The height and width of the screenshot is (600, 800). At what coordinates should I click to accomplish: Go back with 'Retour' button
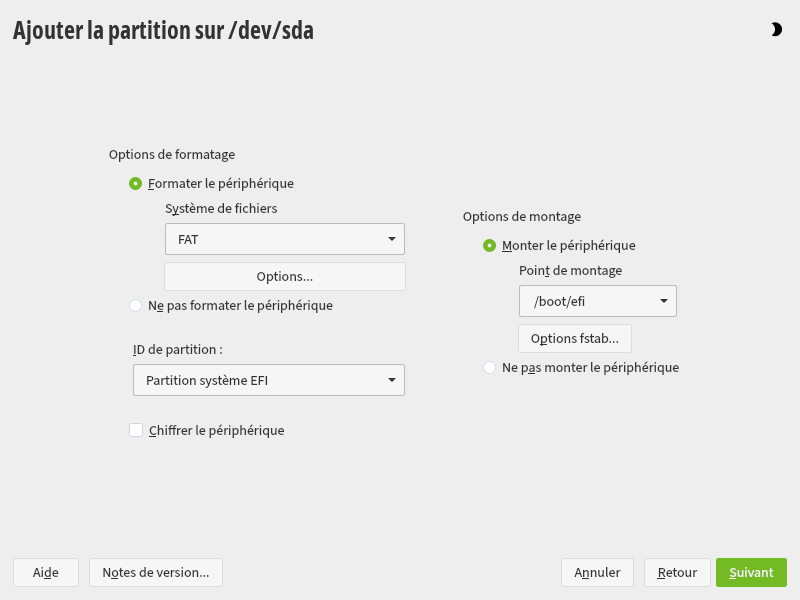(677, 573)
